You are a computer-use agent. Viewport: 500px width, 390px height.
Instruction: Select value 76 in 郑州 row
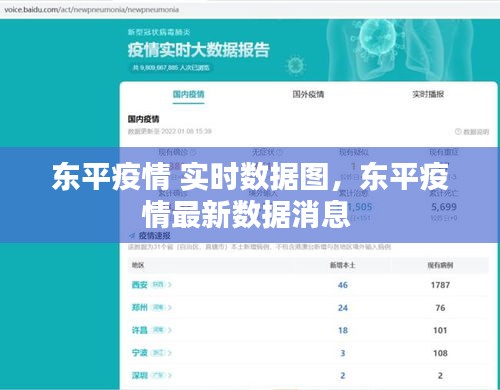click(x=440, y=308)
